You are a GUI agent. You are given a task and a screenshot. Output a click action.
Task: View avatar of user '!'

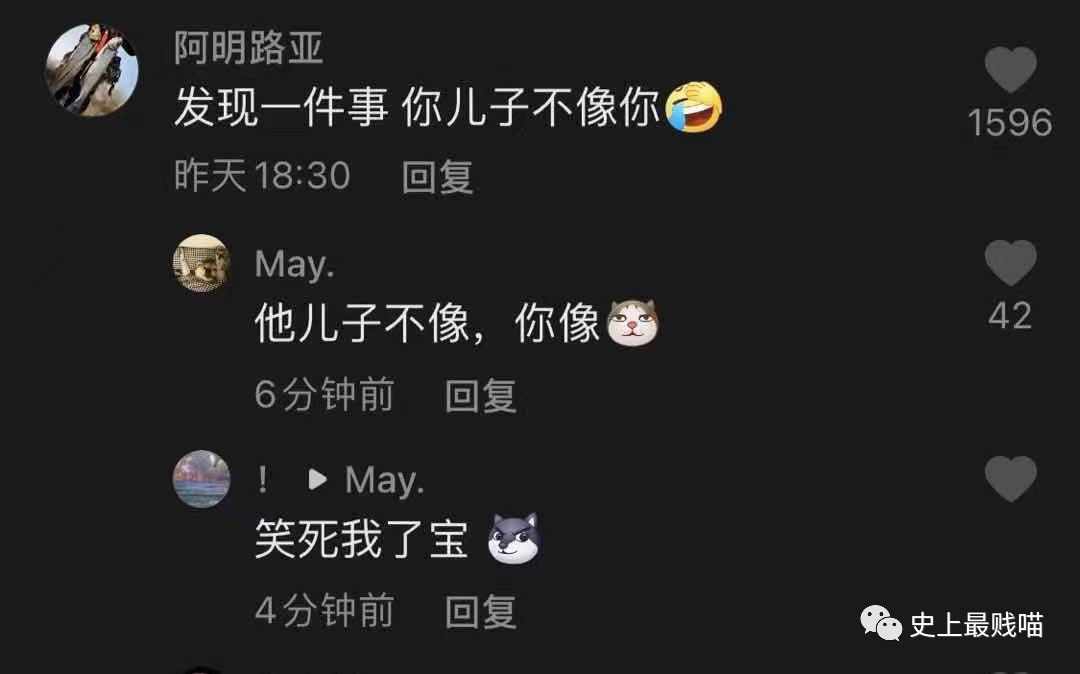(x=201, y=479)
